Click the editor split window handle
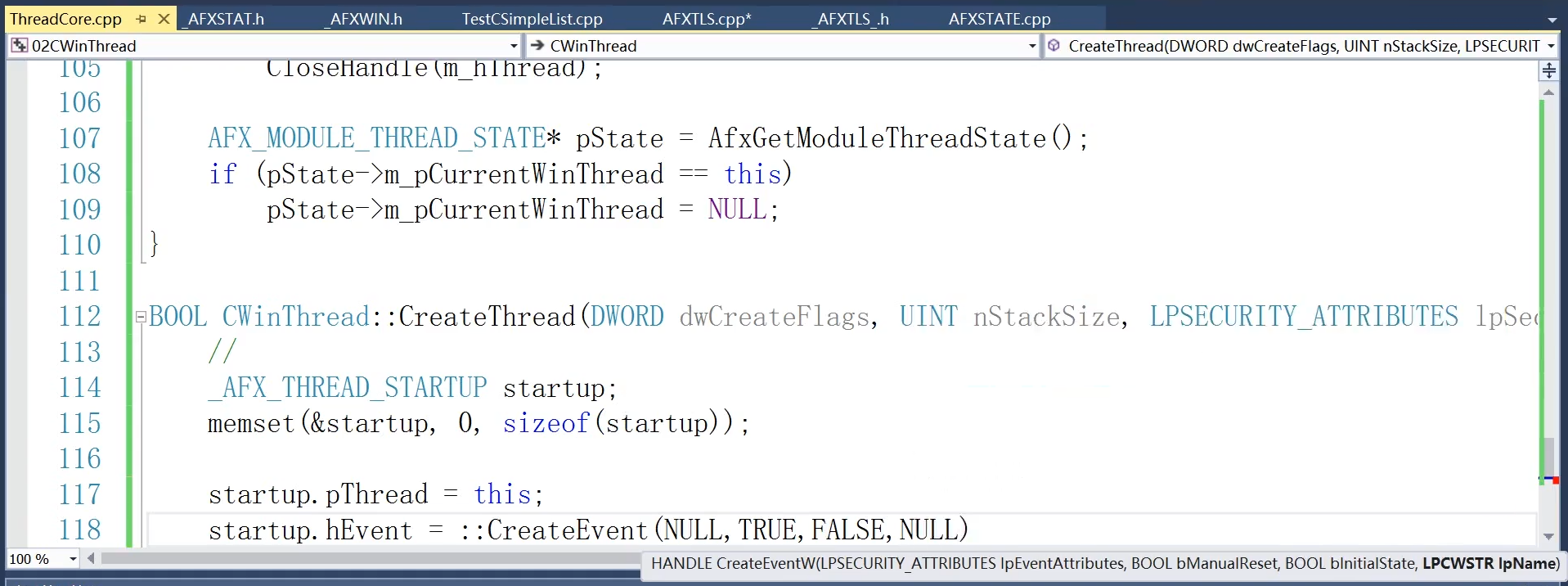Image resolution: width=1568 pixels, height=586 pixels. click(x=1548, y=71)
